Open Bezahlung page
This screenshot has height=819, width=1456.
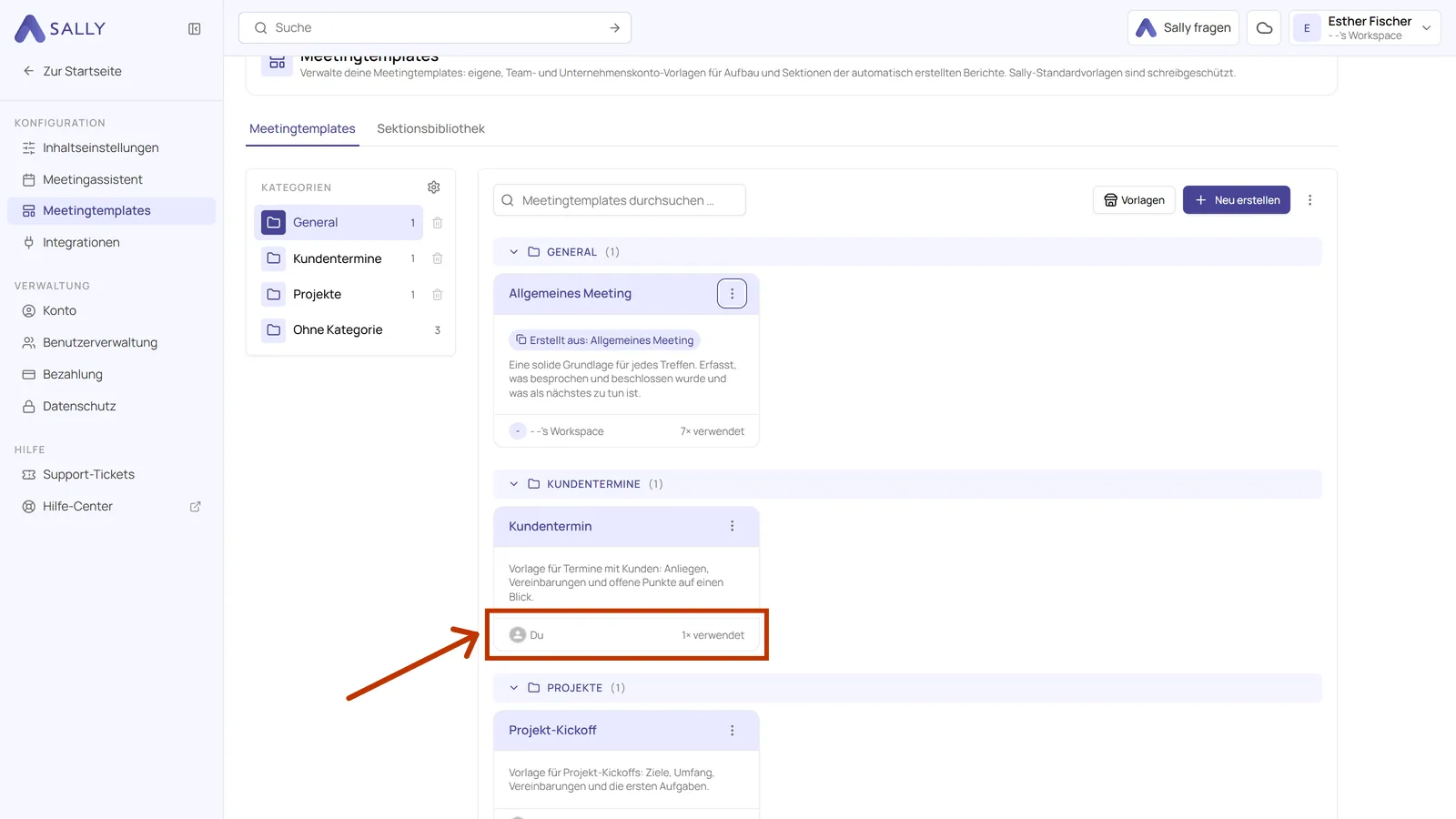point(111,374)
